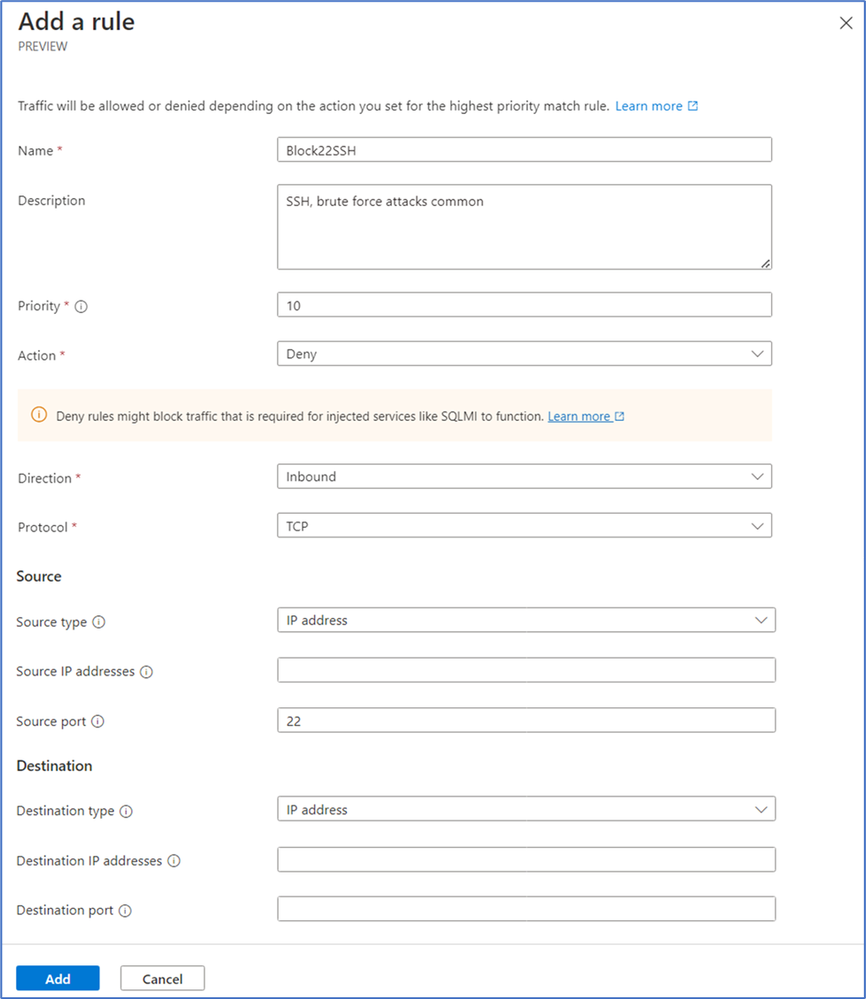Click the Source type info icon
The width and height of the screenshot is (866, 999).
click(99, 622)
